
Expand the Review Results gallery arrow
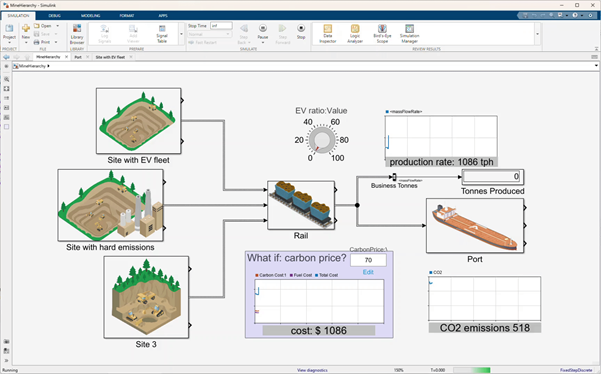click(x=537, y=34)
